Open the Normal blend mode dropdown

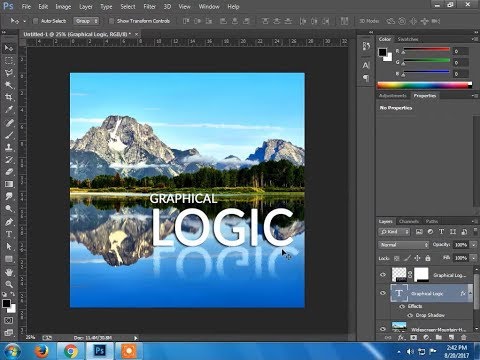pyautogui.click(x=404, y=245)
